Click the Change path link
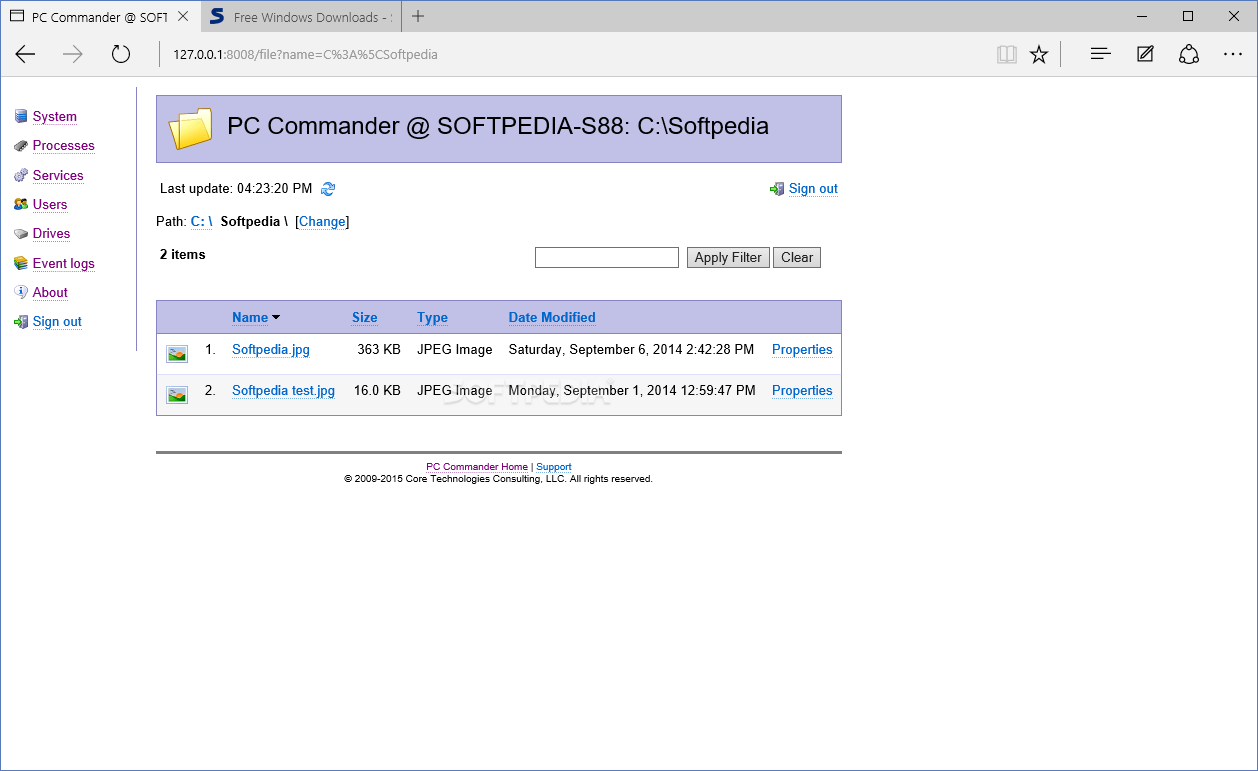This screenshot has height=771, width=1258. (x=322, y=222)
